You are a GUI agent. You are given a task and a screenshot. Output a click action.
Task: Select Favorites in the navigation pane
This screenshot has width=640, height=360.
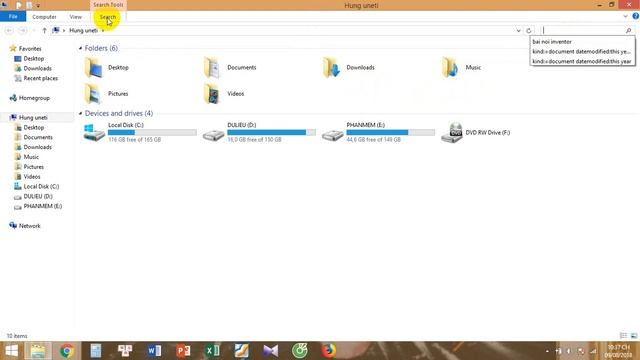[30, 49]
